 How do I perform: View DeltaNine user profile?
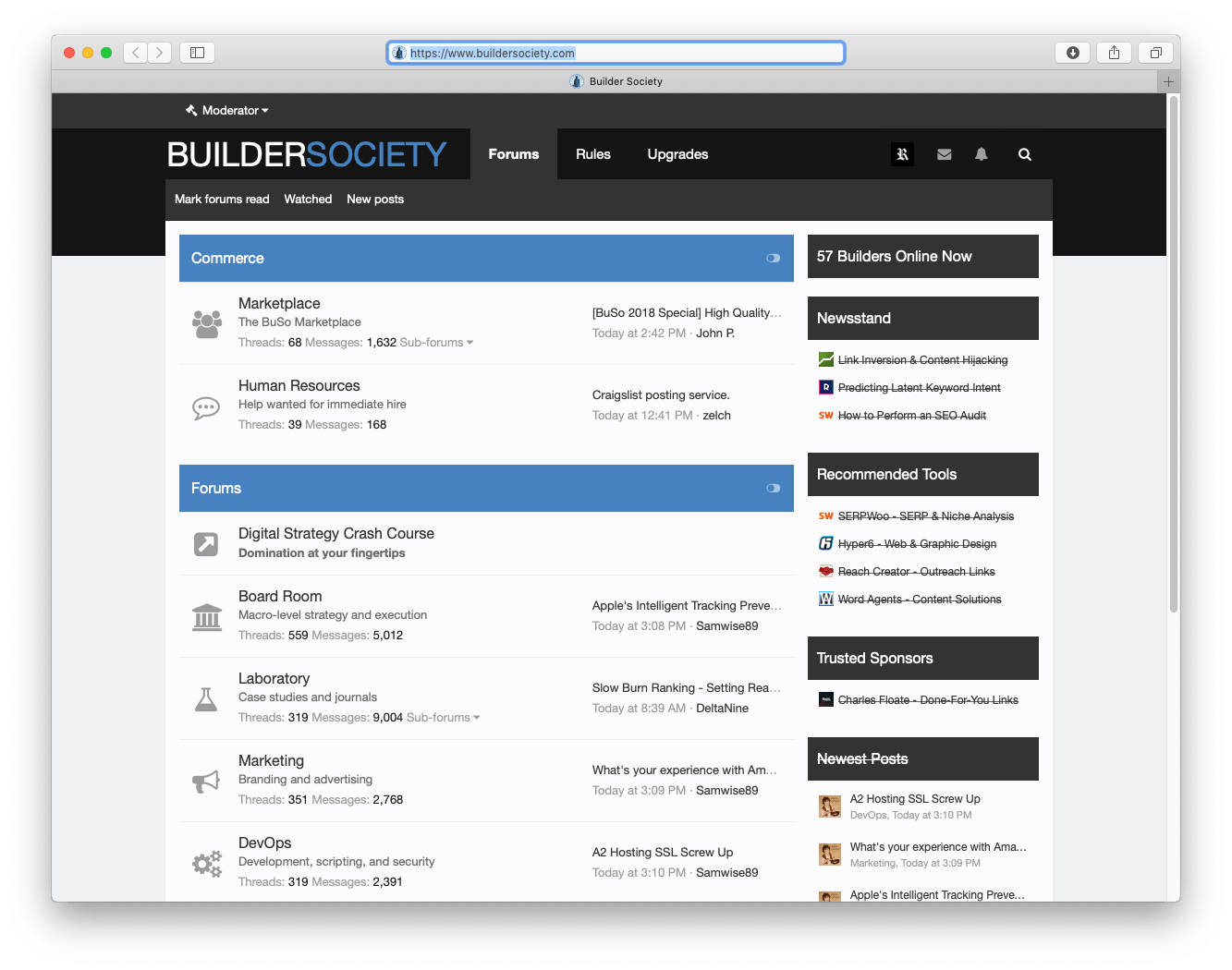point(722,709)
